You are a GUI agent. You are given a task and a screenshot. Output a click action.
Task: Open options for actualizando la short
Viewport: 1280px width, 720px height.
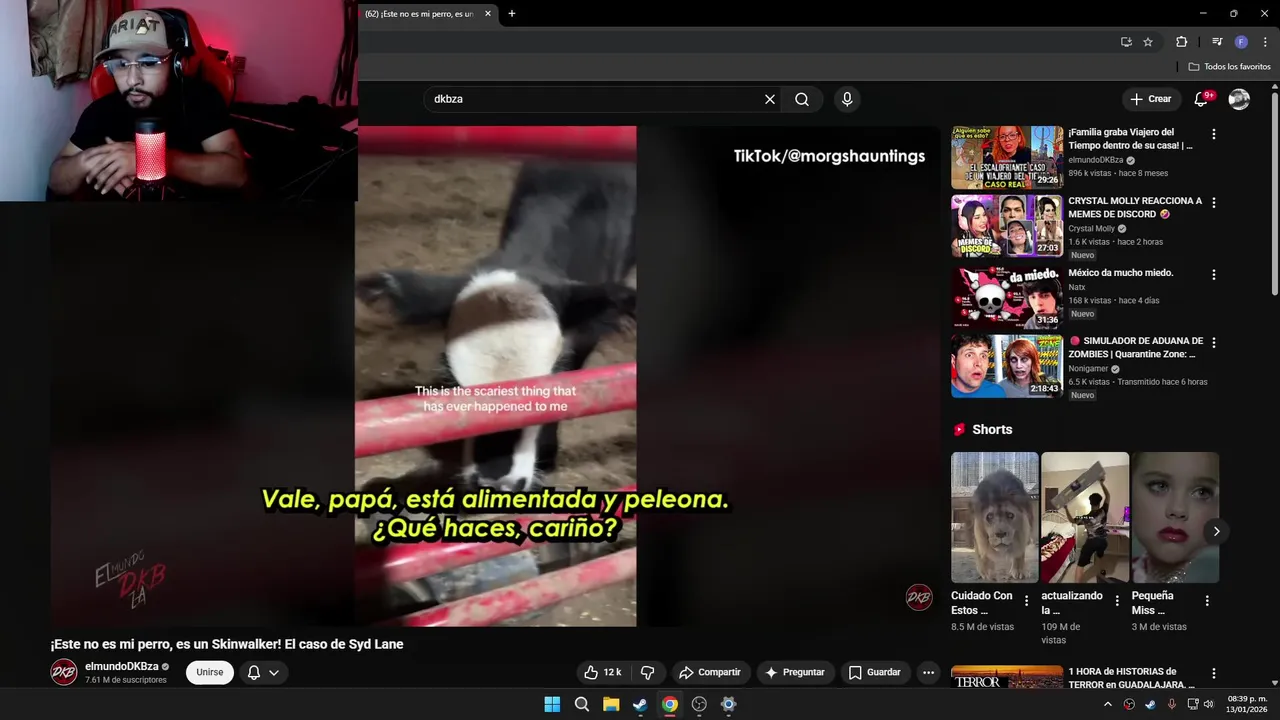[x=1117, y=601]
